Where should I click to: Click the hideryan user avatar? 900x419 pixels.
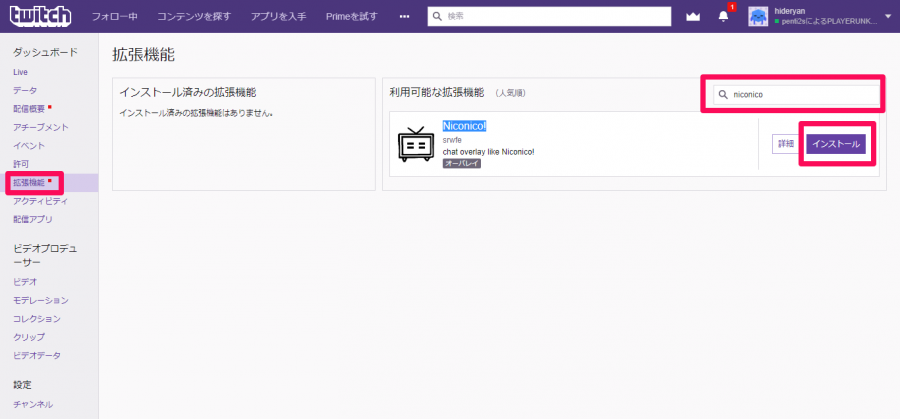tap(758, 17)
